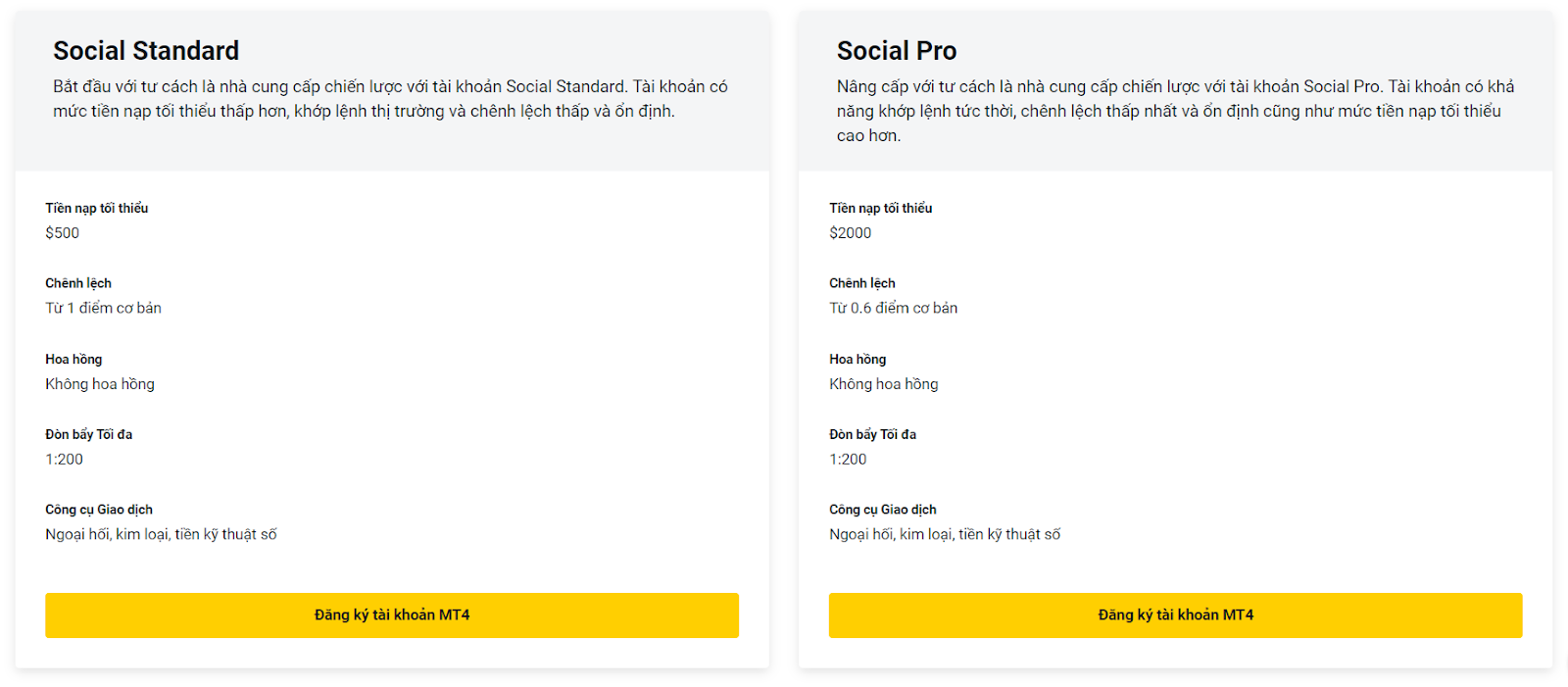Click Social Standard description paragraph
This screenshot has width=1568, height=687.
point(391,99)
